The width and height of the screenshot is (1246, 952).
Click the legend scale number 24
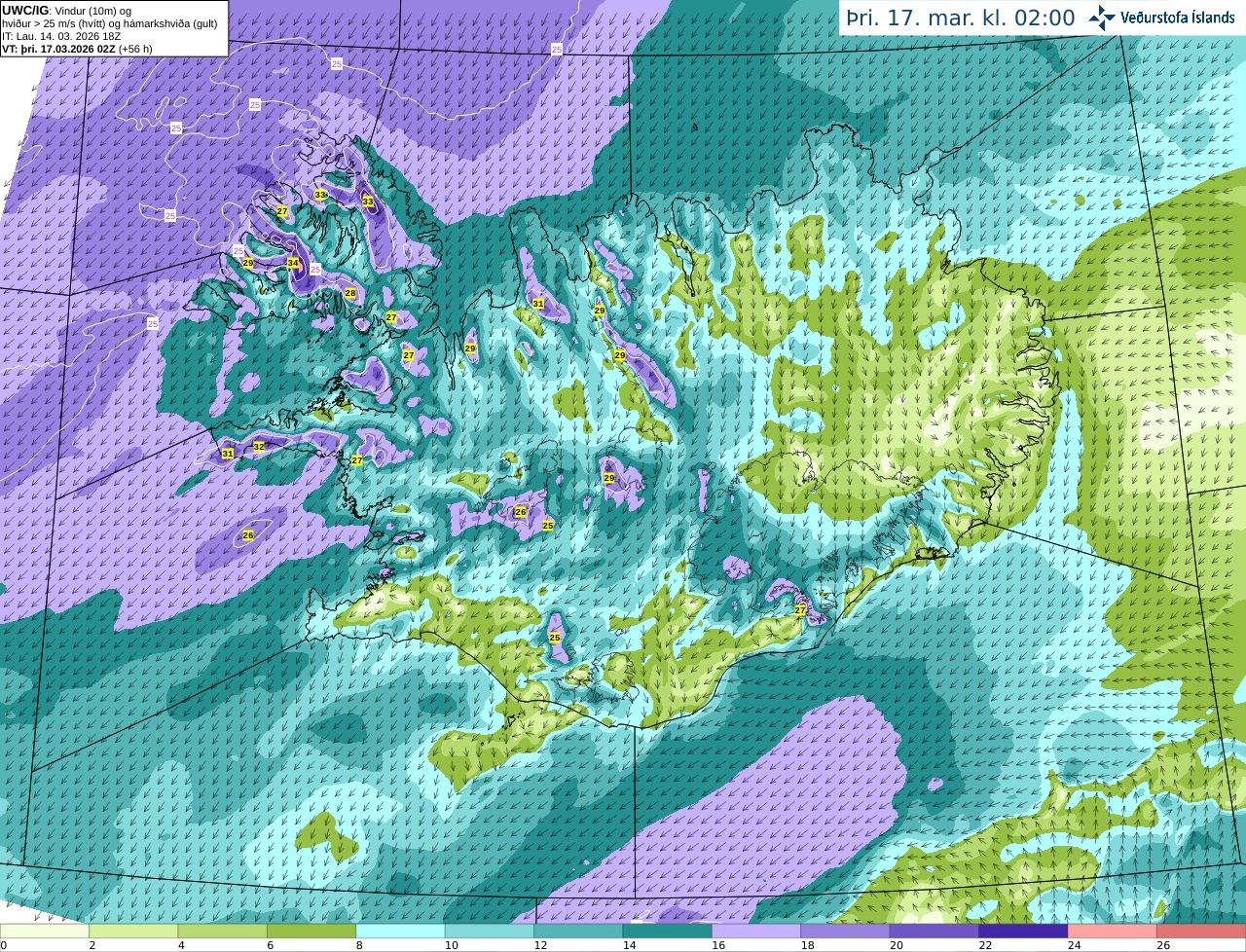click(1074, 945)
